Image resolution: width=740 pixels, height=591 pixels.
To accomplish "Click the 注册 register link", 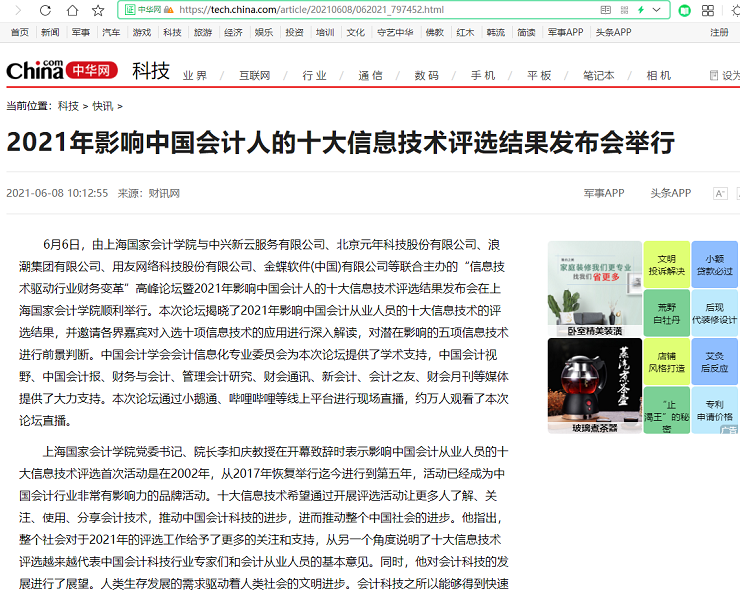I will 719,32.
